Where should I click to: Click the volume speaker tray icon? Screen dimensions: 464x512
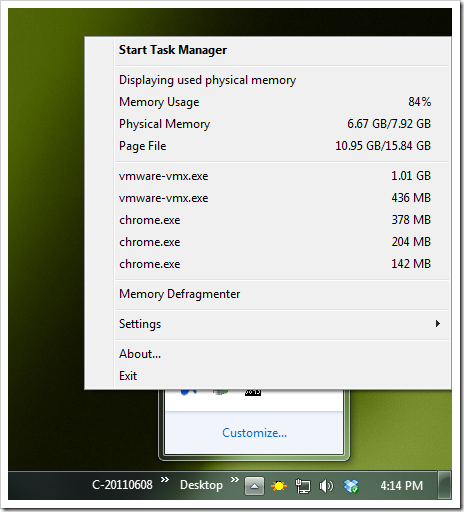click(326, 486)
